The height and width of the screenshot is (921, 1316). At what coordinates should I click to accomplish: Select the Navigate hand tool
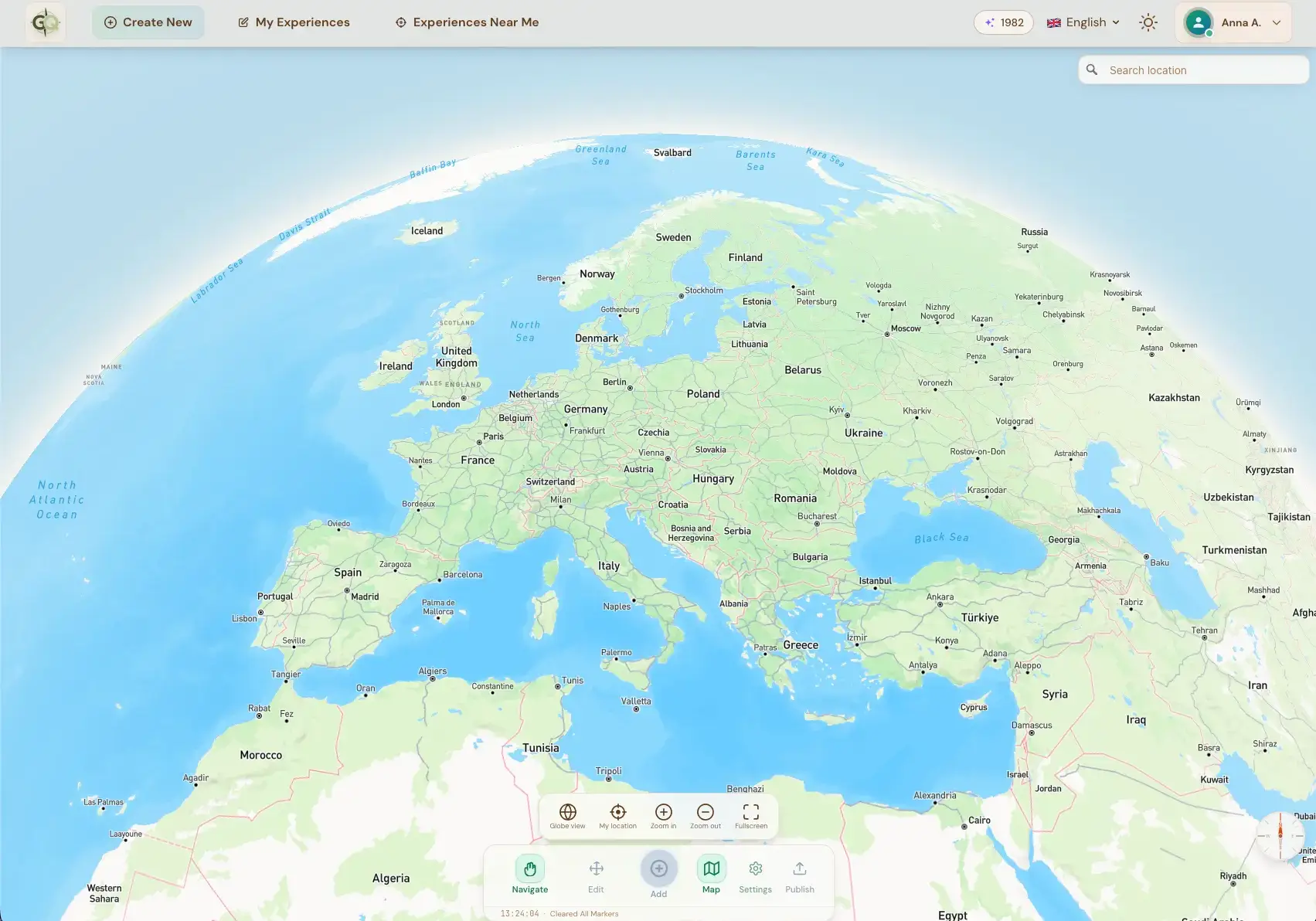pos(529,868)
